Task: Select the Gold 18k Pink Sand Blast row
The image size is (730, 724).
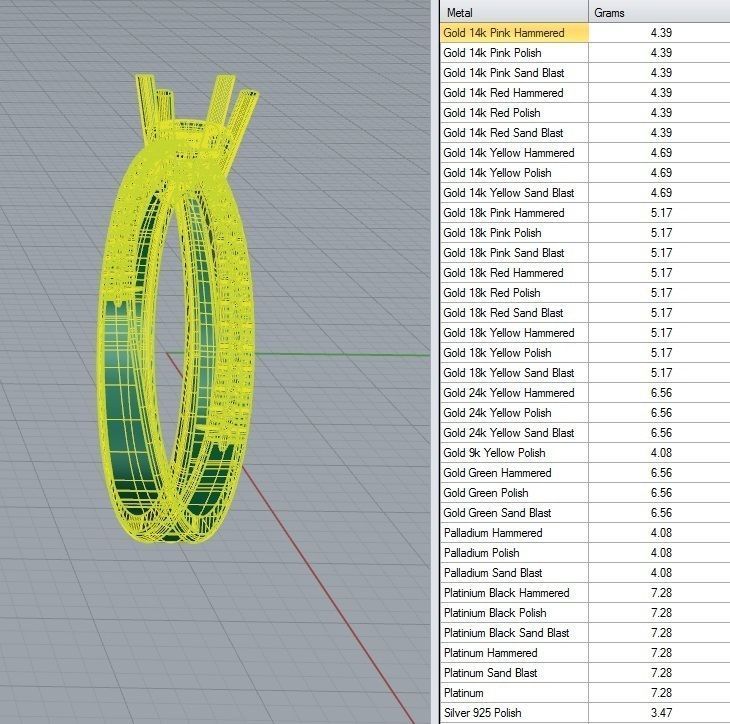Action: (x=585, y=253)
